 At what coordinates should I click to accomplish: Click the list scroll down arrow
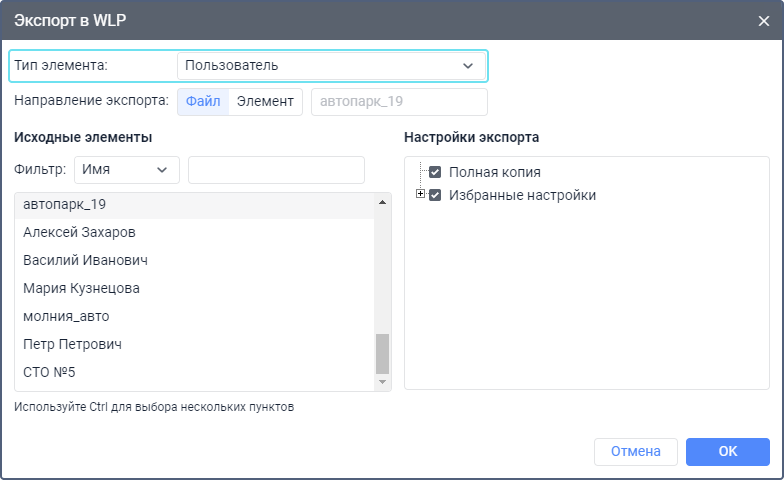click(382, 382)
